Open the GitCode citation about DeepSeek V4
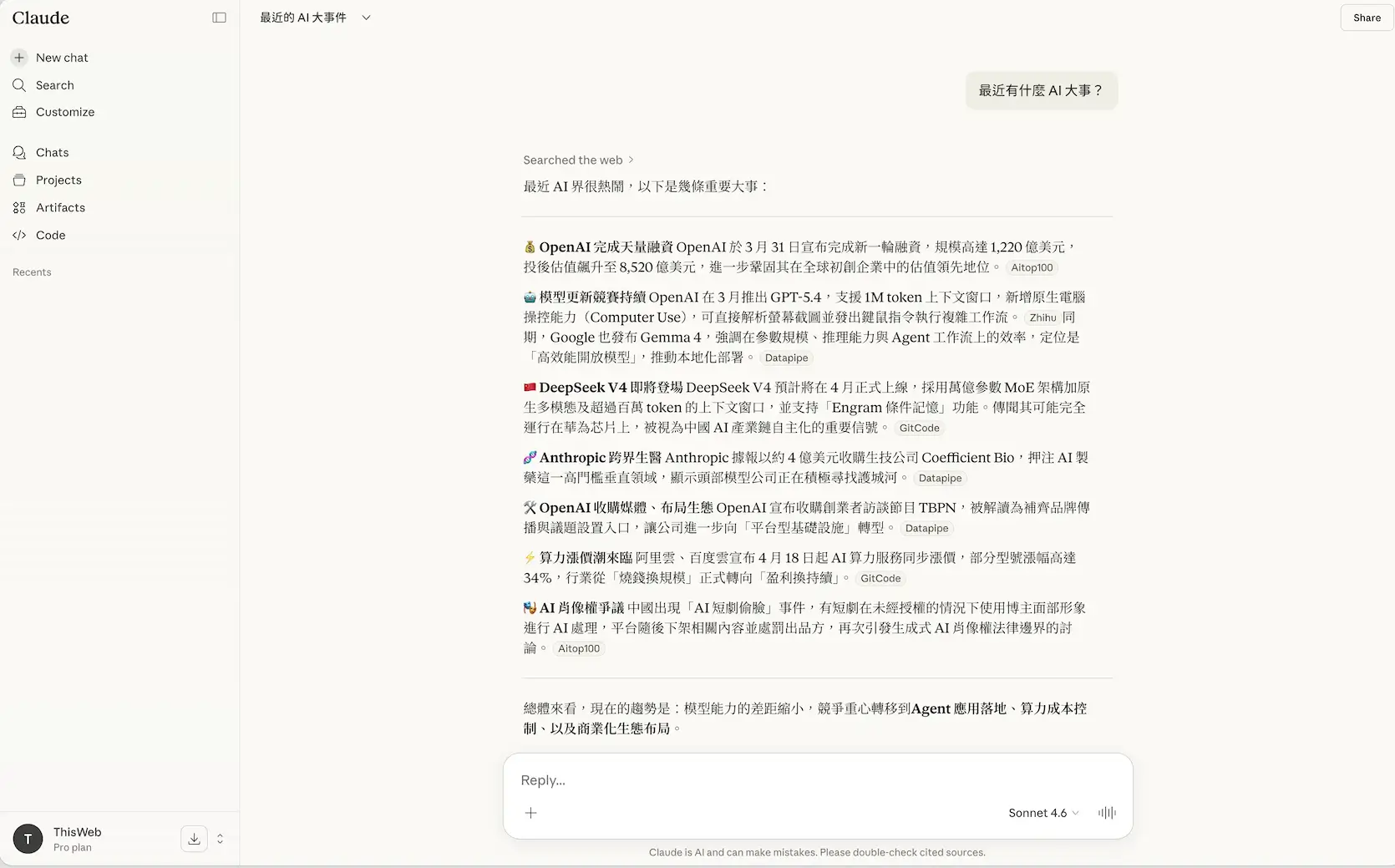The width and height of the screenshot is (1395, 868). (919, 428)
